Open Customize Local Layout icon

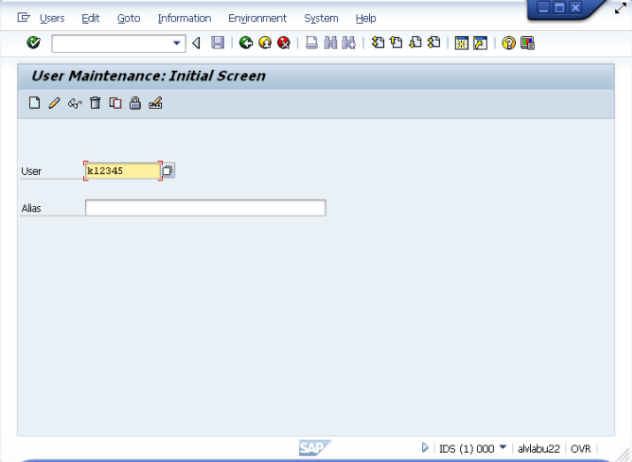(527, 43)
